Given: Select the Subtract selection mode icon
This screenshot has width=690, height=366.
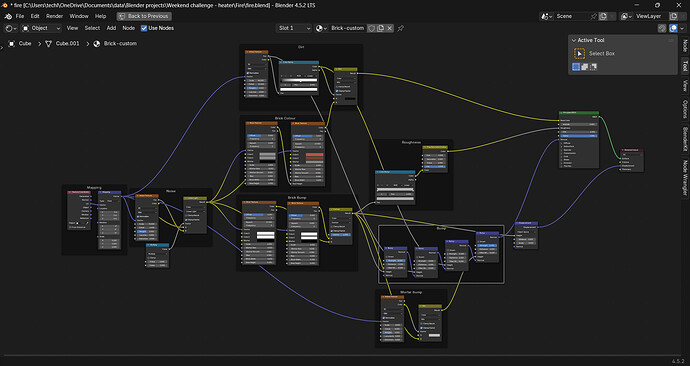Looking at the screenshot, I should (x=593, y=67).
